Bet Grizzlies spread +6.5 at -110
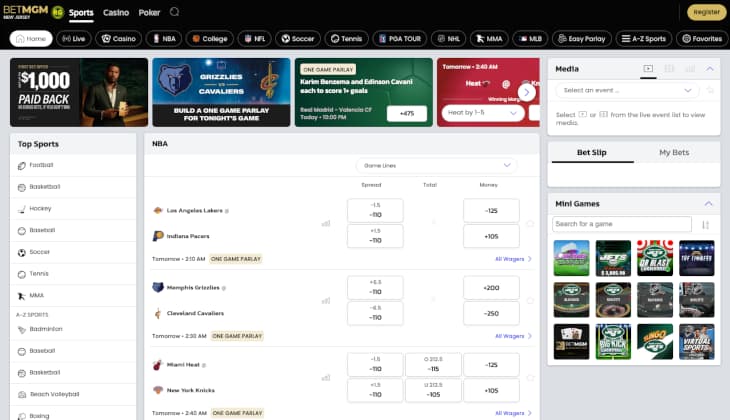Viewport: 730px width, 420px height. (x=375, y=287)
